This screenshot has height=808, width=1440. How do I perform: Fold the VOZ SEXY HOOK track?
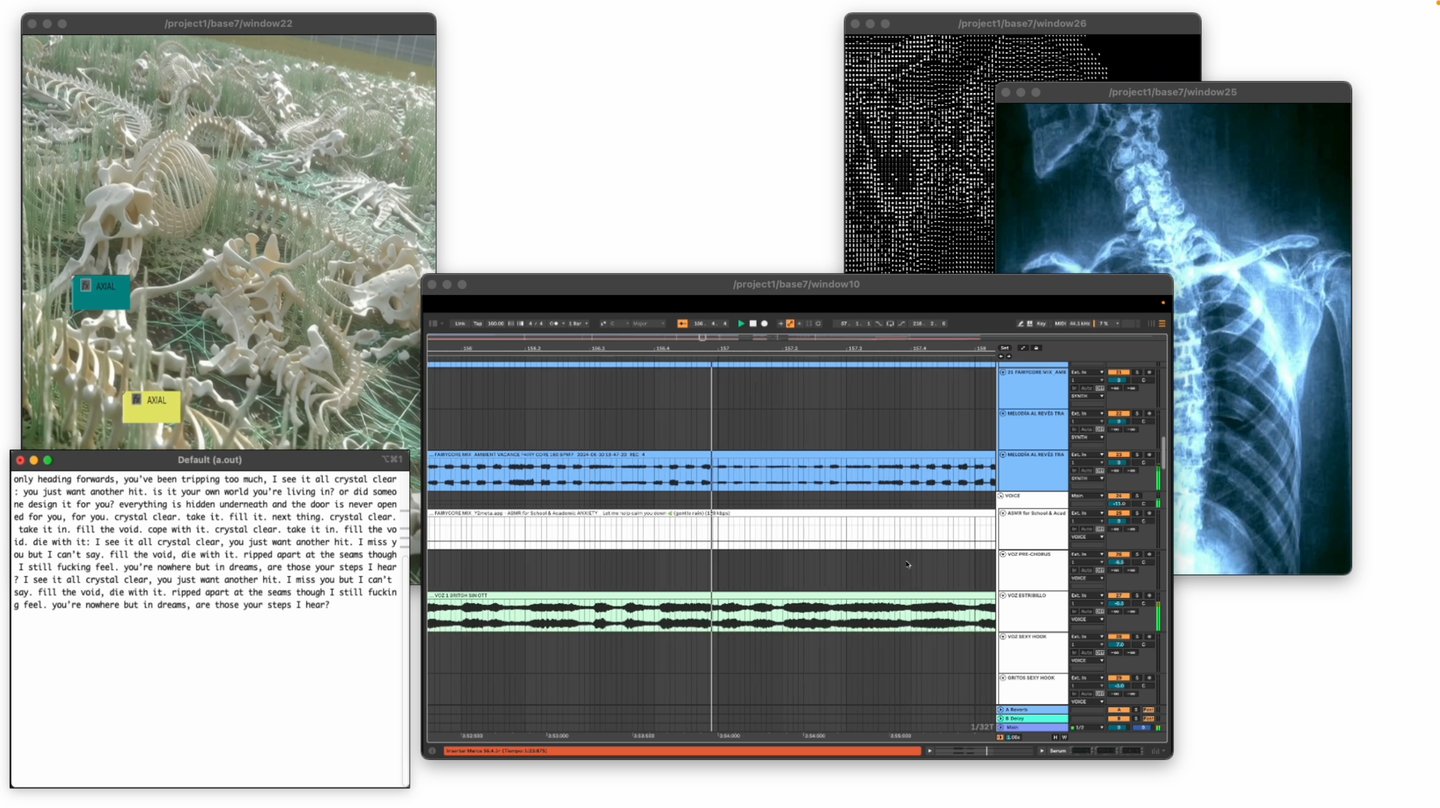pos(1003,636)
